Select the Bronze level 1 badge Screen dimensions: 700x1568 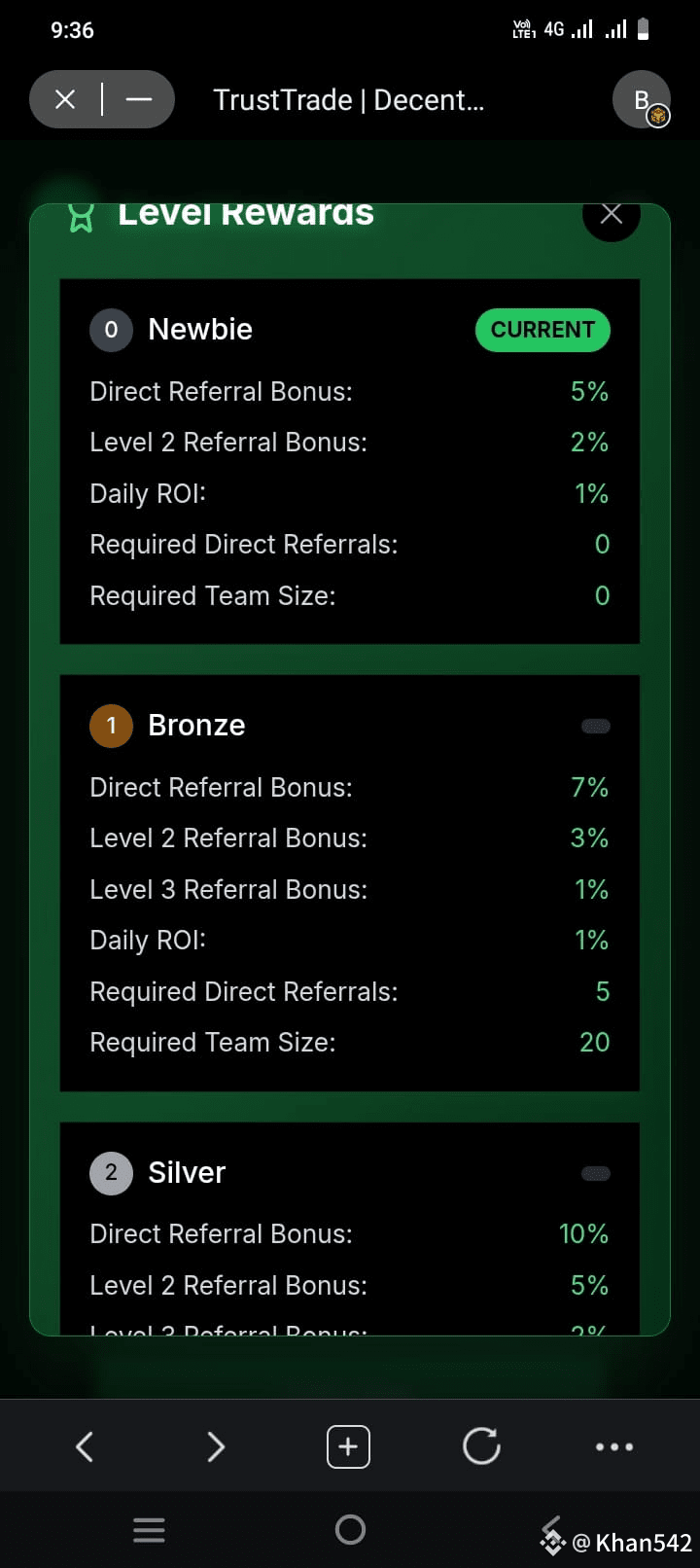point(111,726)
